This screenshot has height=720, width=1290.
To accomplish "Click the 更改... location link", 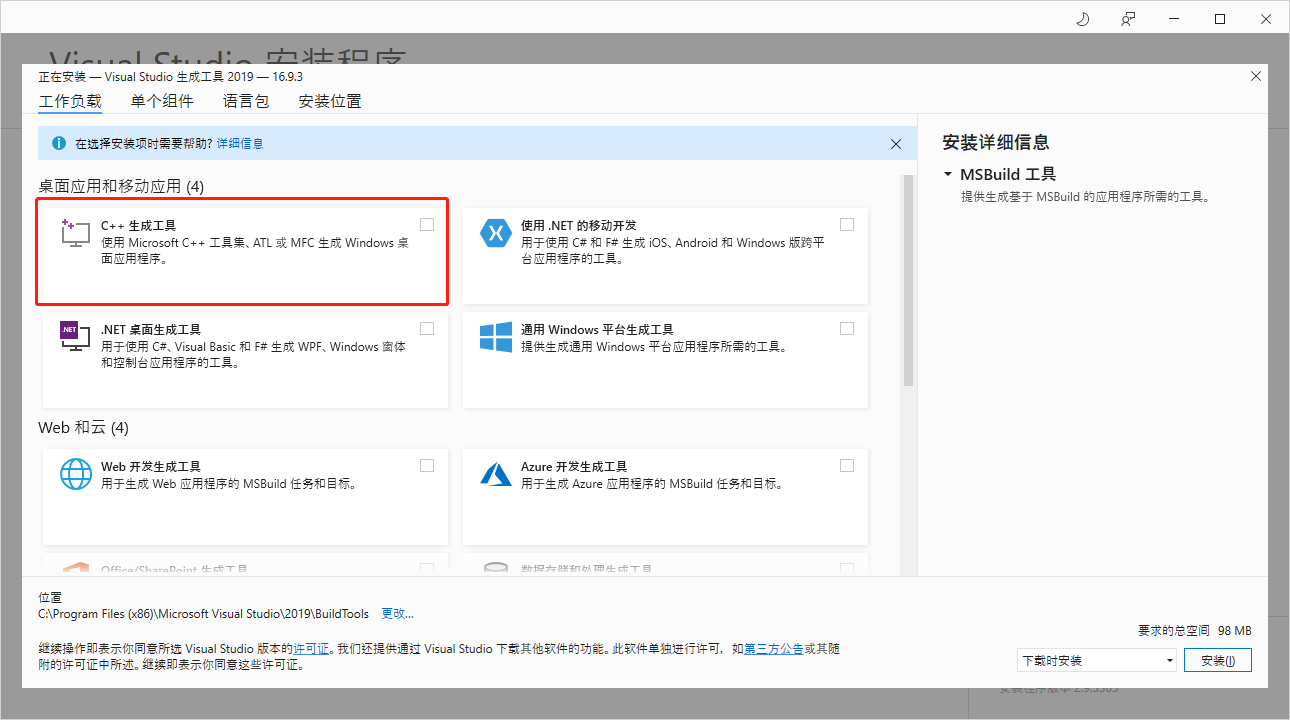I will click(397, 613).
